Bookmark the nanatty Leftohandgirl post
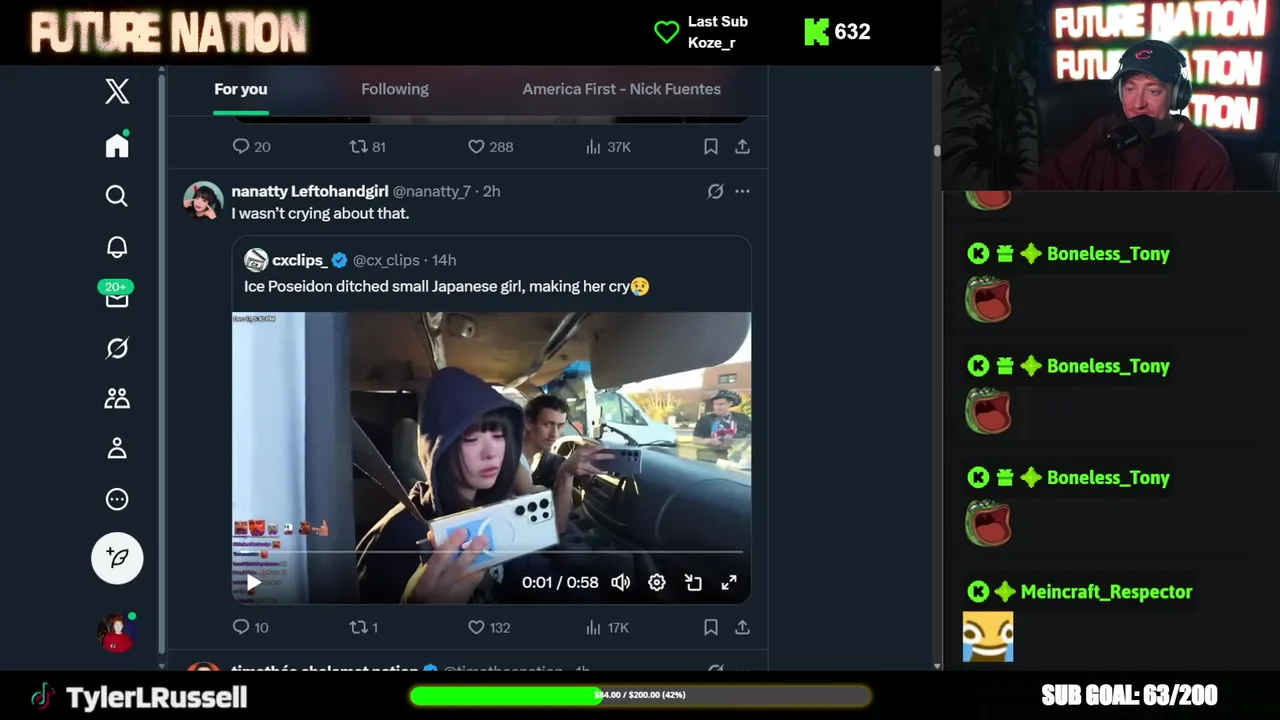Image resolution: width=1280 pixels, height=720 pixels. (710, 627)
